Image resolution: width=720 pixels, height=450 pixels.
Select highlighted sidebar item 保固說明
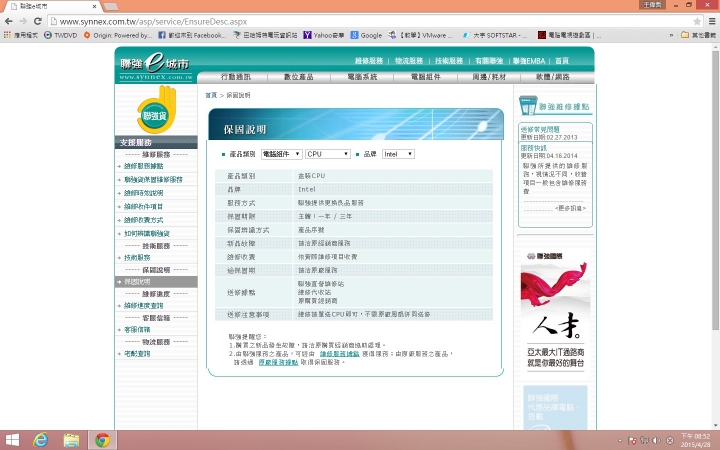156,282
